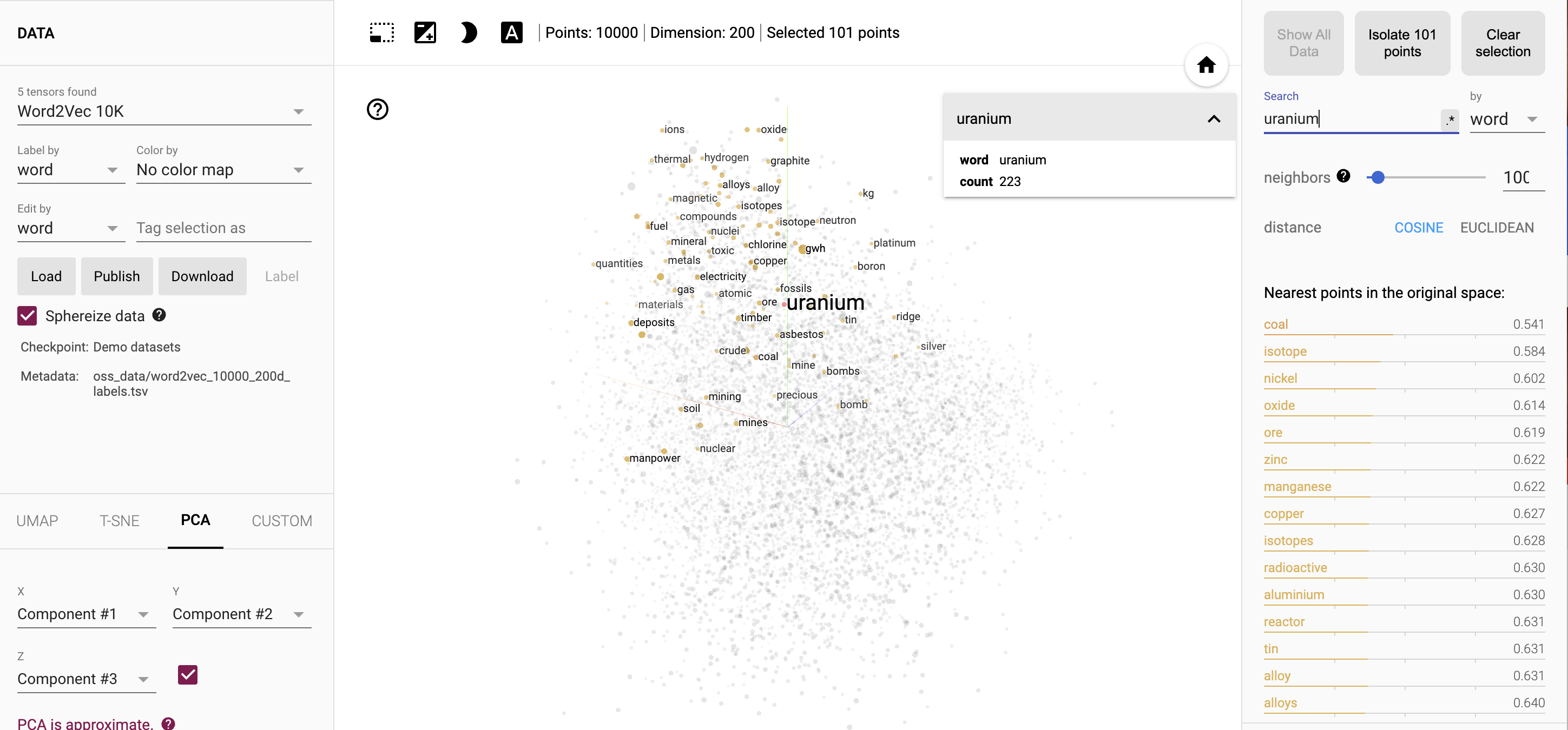Select the UMAP dimensionality tab
Image resolution: width=1568 pixels, height=730 pixels.
(x=37, y=520)
